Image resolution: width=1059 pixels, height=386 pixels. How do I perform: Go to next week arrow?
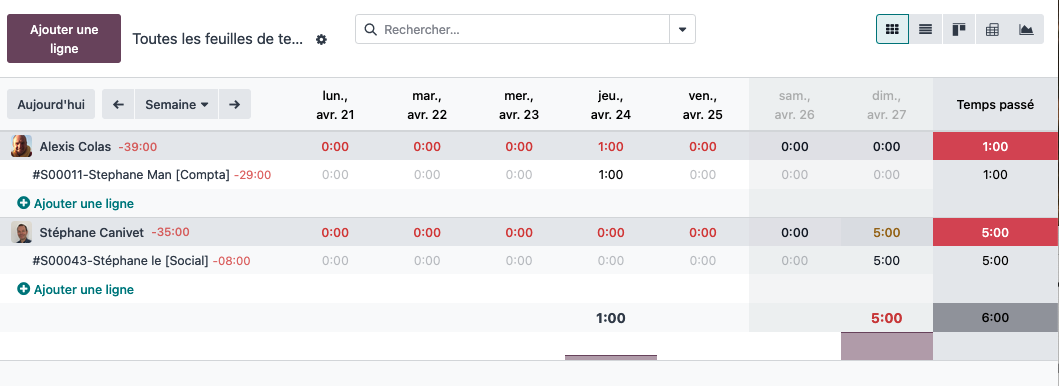click(234, 105)
